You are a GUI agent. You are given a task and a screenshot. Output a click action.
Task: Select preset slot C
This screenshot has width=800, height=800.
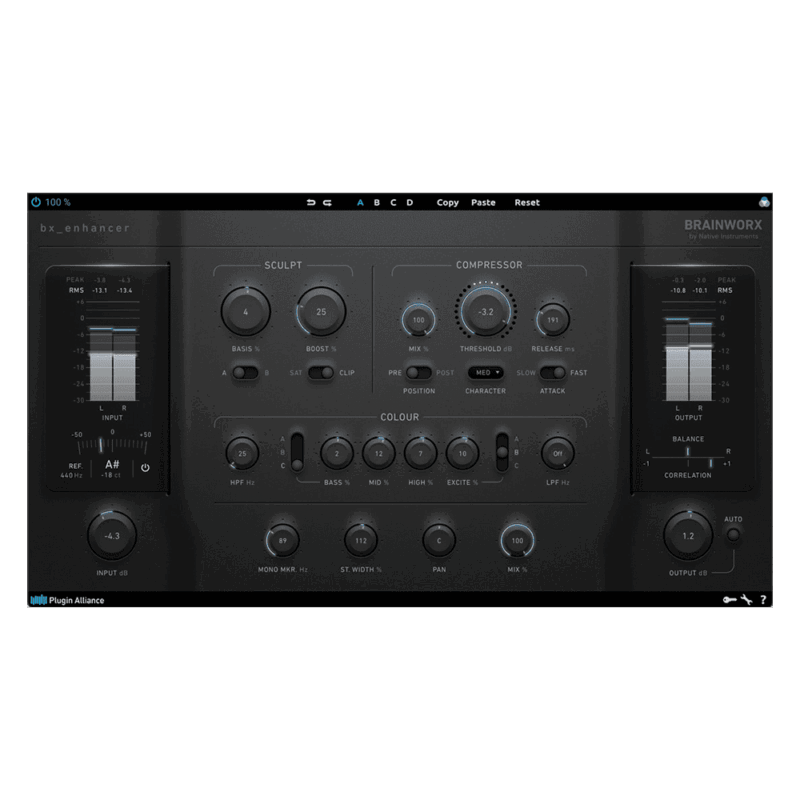393,203
